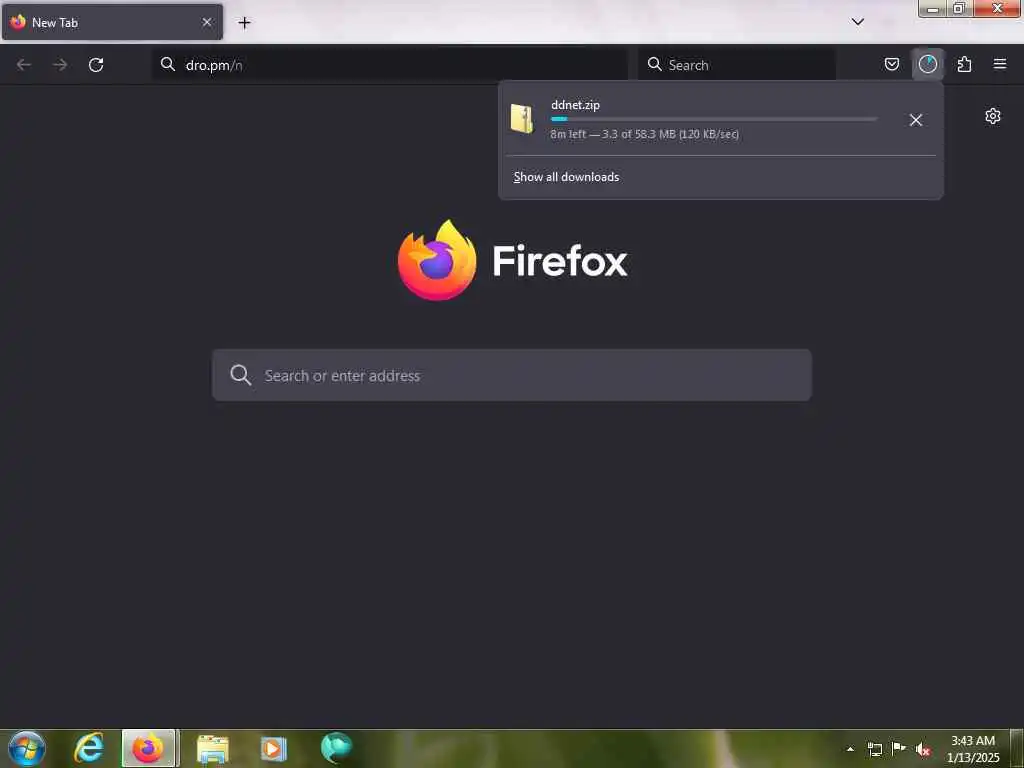The height and width of the screenshot is (768, 1024).
Task: Open Show all downloads
Action: point(566,177)
